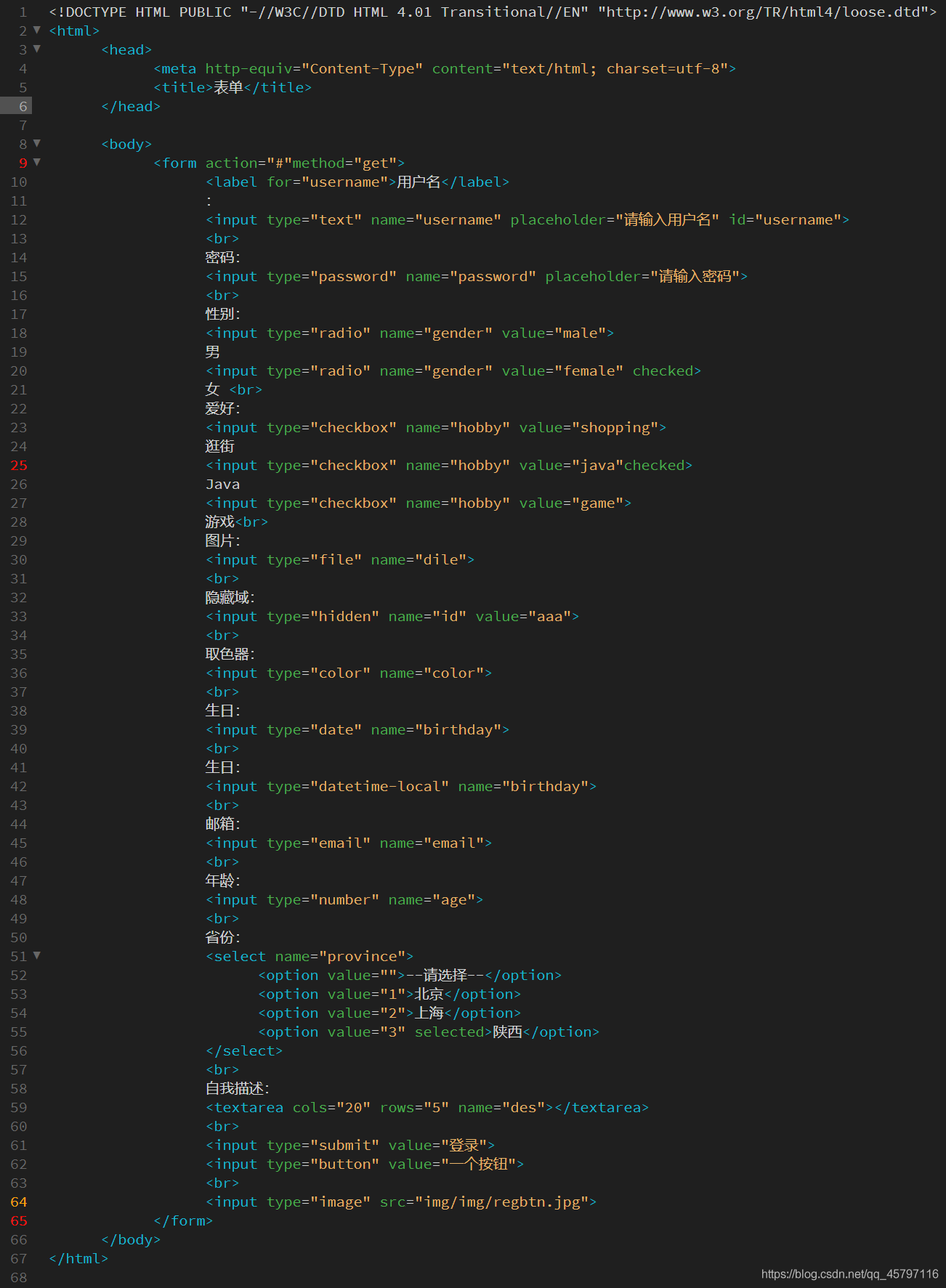
Task: Click the 爱好: text line
Action: pos(223,408)
